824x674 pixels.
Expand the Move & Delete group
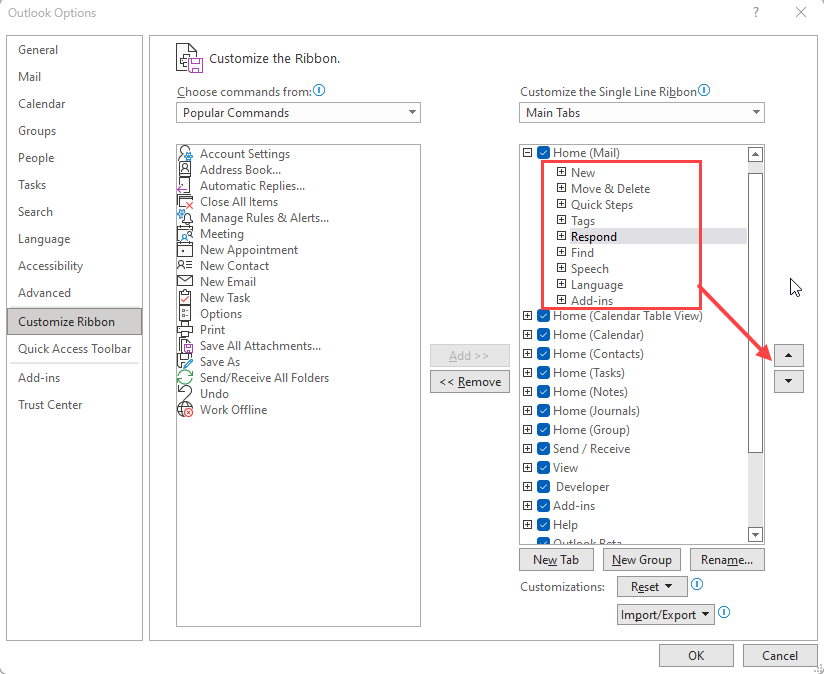pos(561,188)
